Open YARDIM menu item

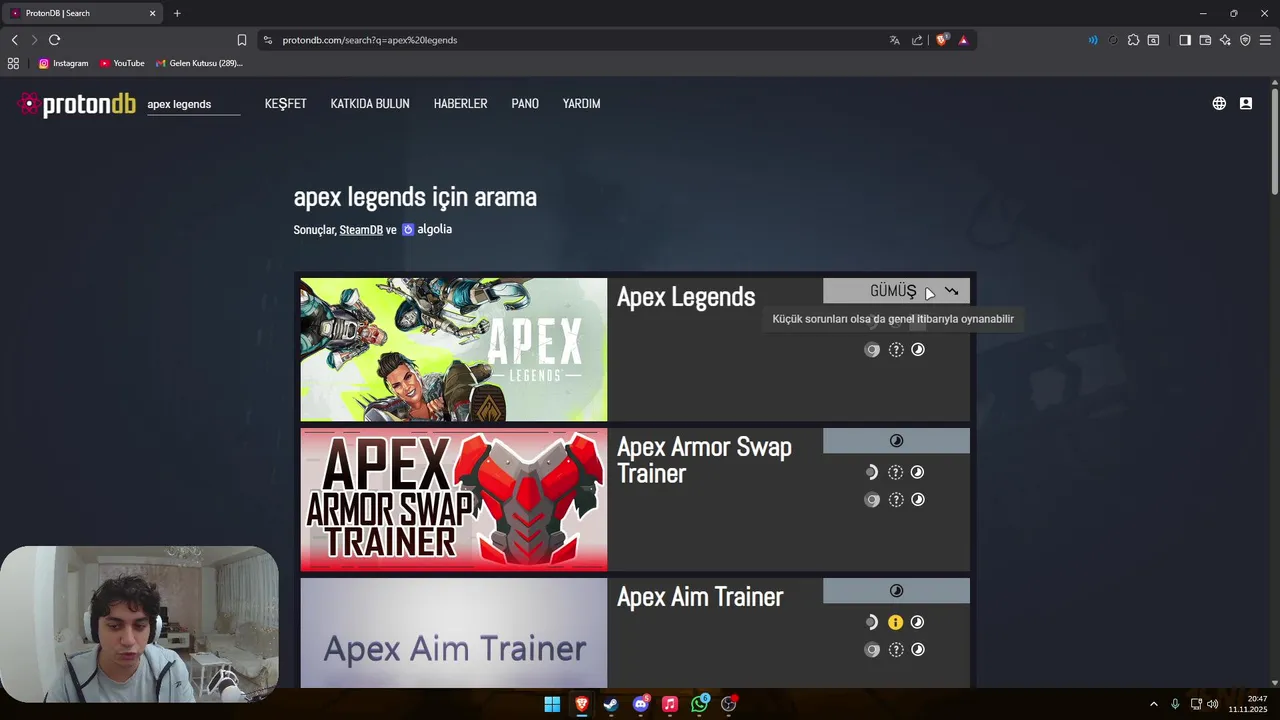tap(581, 104)
